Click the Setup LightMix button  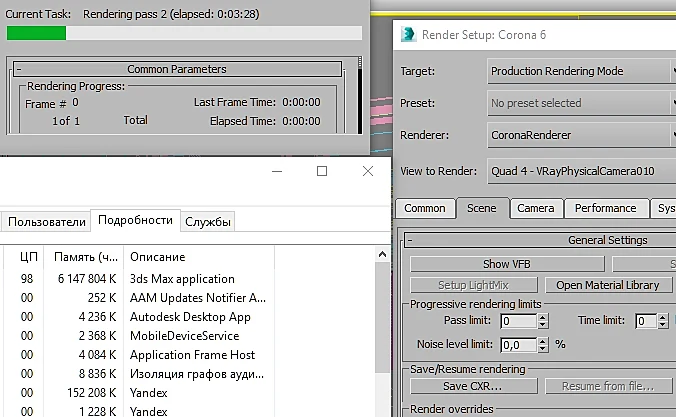[474, 285]
